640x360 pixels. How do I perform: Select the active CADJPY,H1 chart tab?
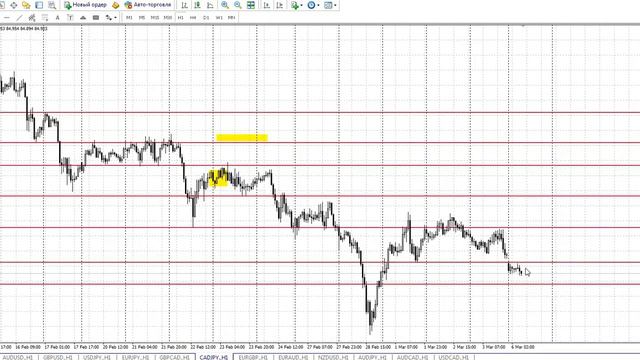coord(213,357)
